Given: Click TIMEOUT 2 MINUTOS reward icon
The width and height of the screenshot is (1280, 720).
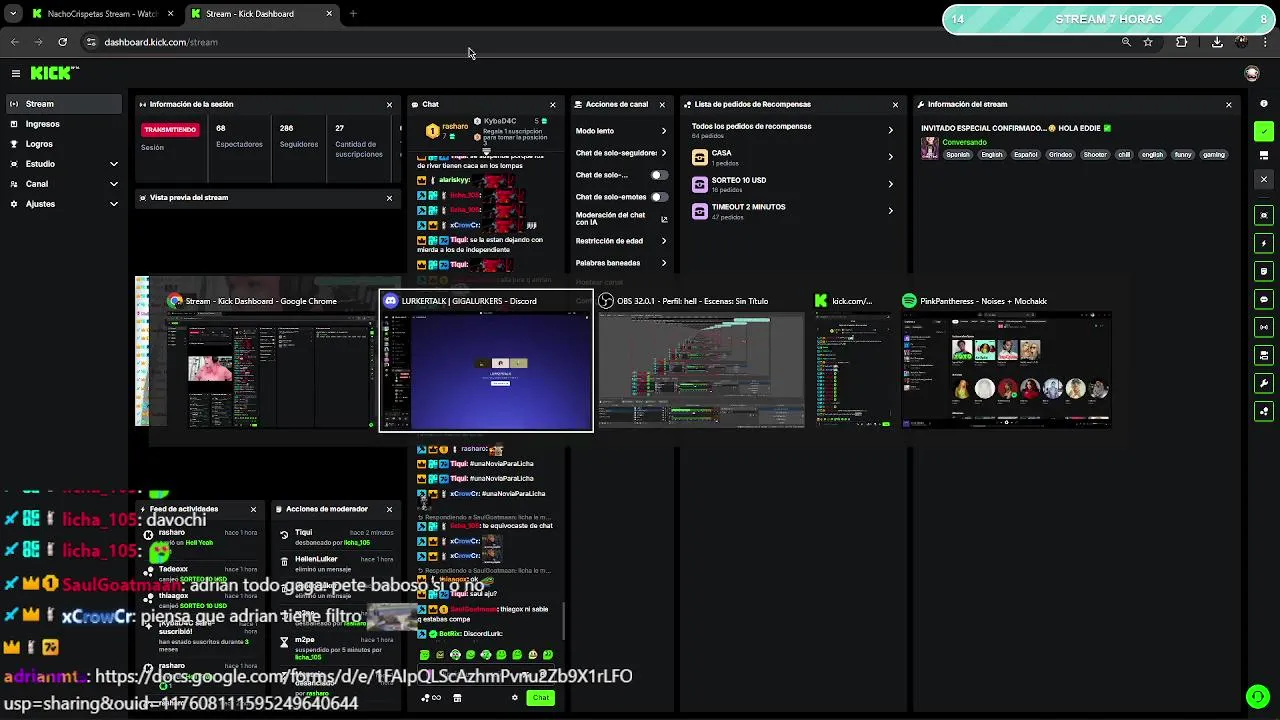Looking at the screenshot, I should point(700,211).
